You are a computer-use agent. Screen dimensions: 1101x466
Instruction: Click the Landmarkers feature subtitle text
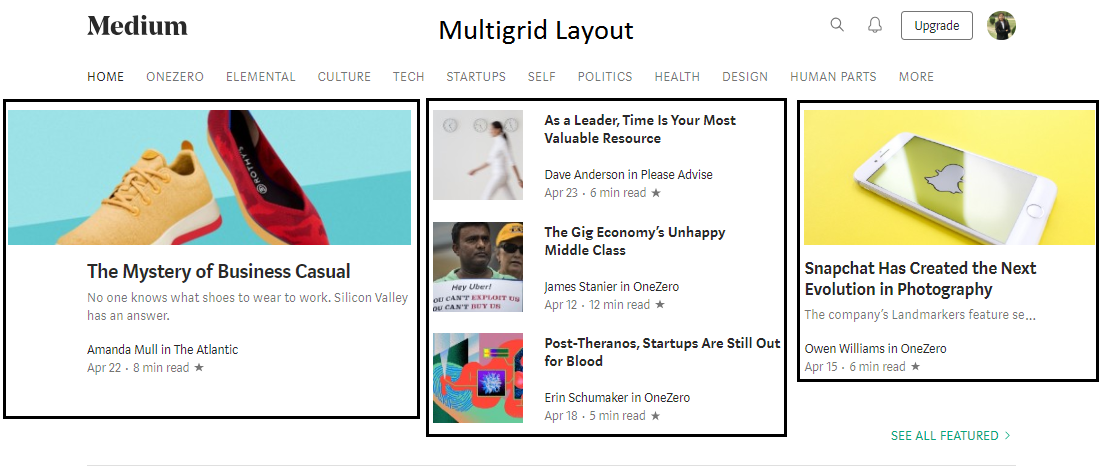pos(920,314)
